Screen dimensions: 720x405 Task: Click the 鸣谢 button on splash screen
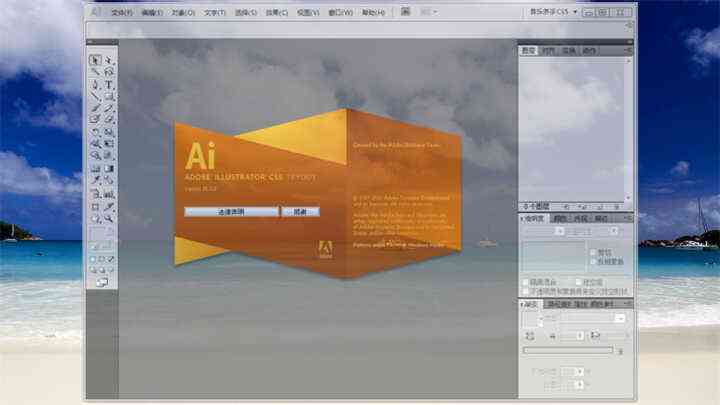[300, 212]
